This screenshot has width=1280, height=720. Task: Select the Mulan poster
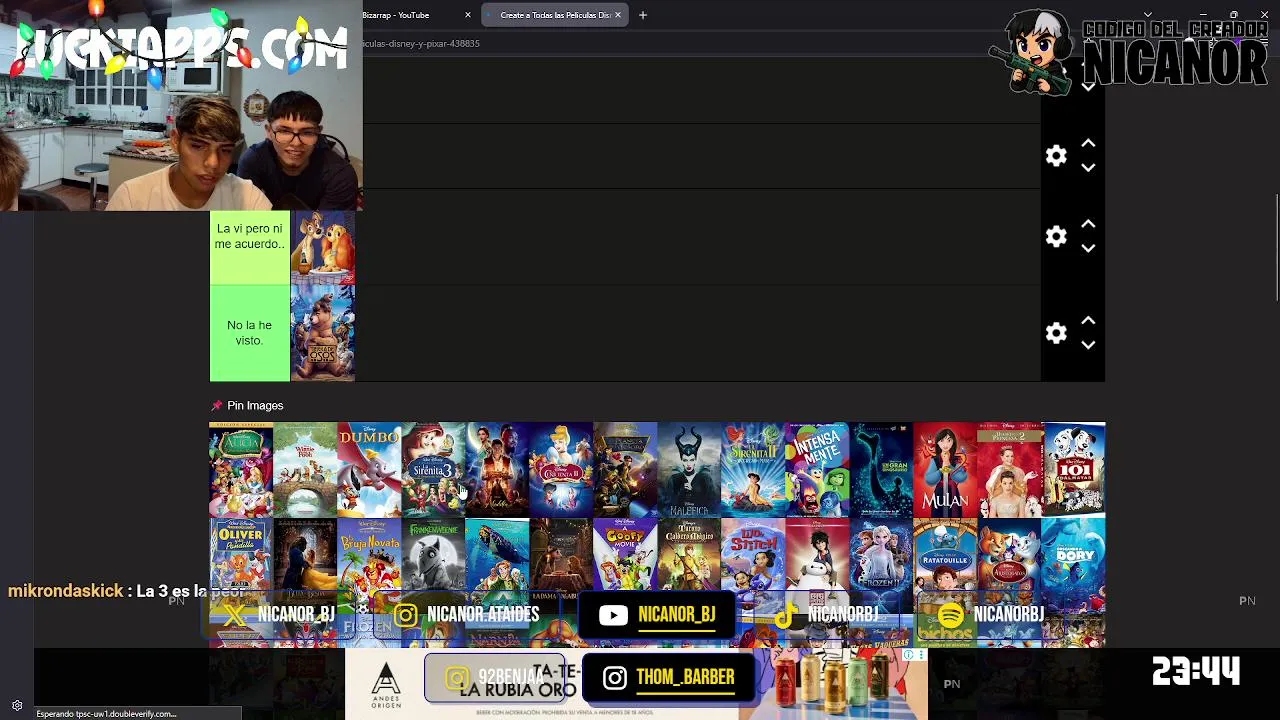pyautogui.click(x=945, y=469)
